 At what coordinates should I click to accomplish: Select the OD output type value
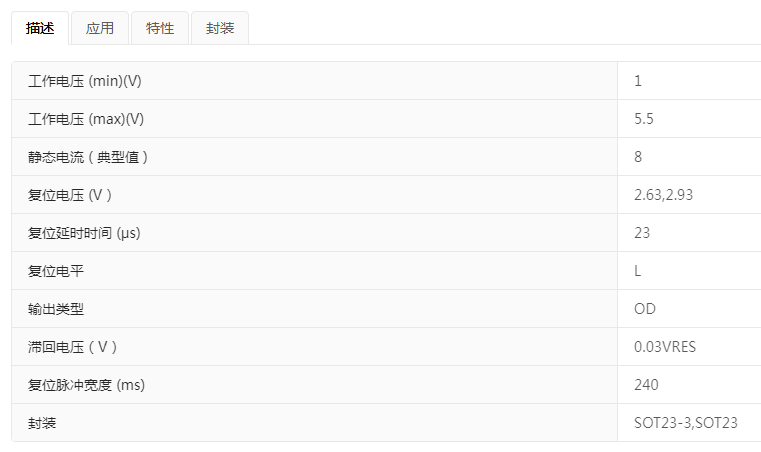tap(645, 309)
